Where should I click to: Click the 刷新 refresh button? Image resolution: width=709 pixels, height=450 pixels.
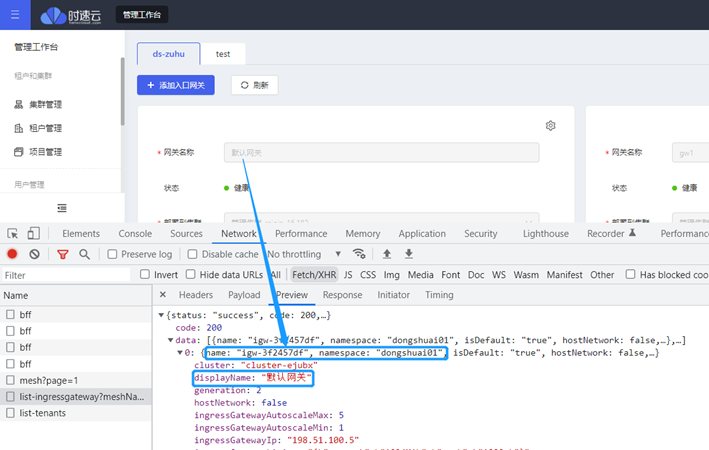[x=255, y=85]
